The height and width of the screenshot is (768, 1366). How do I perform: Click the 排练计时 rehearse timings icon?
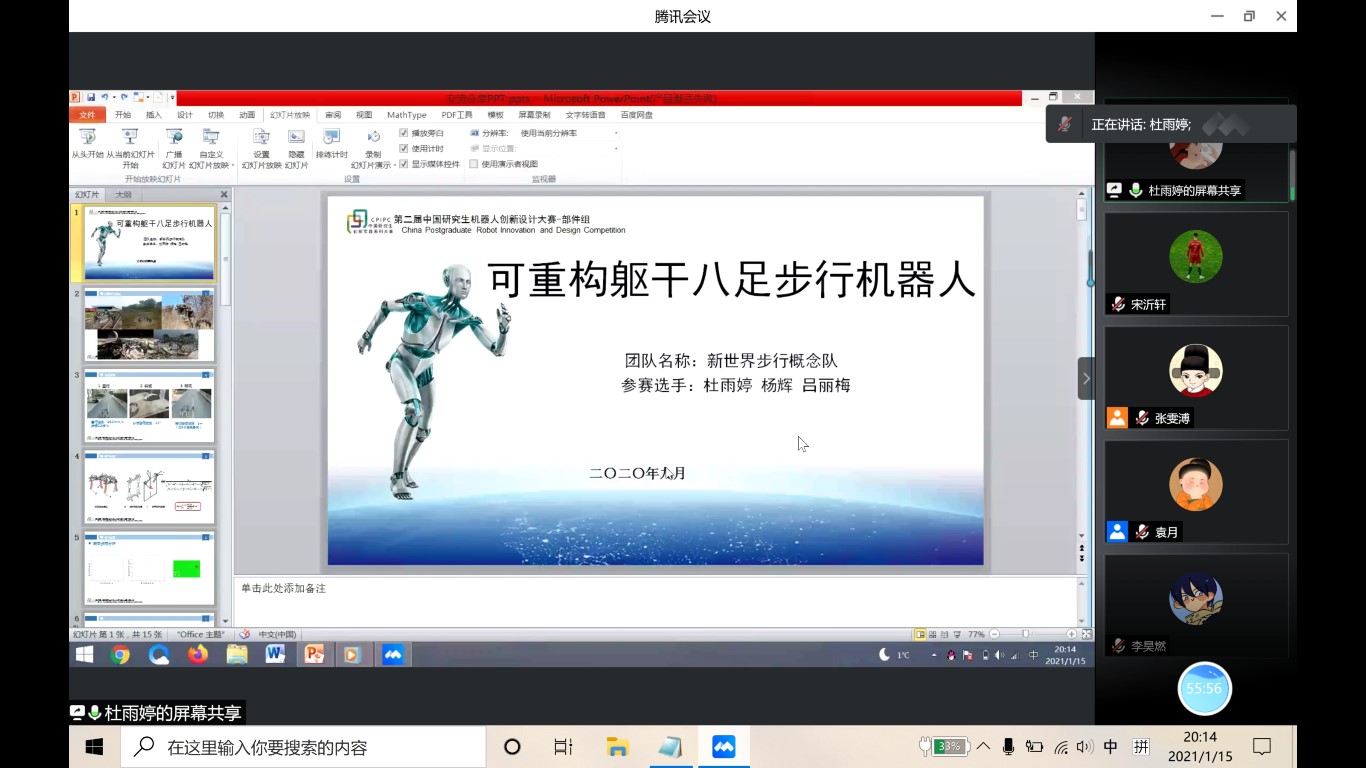331,138
